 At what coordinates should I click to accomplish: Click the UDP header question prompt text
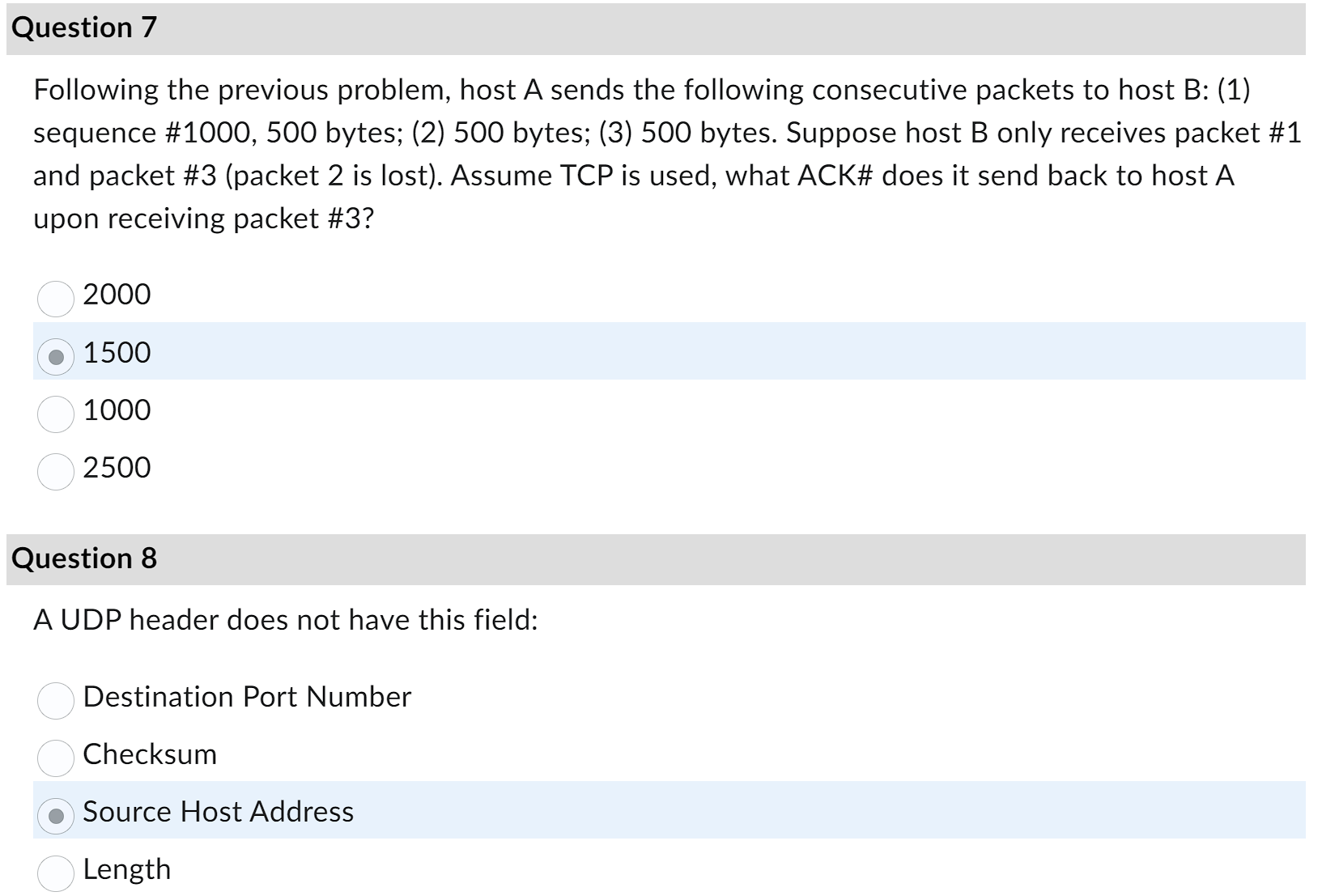pyautogui.click(x=287, y=620)
